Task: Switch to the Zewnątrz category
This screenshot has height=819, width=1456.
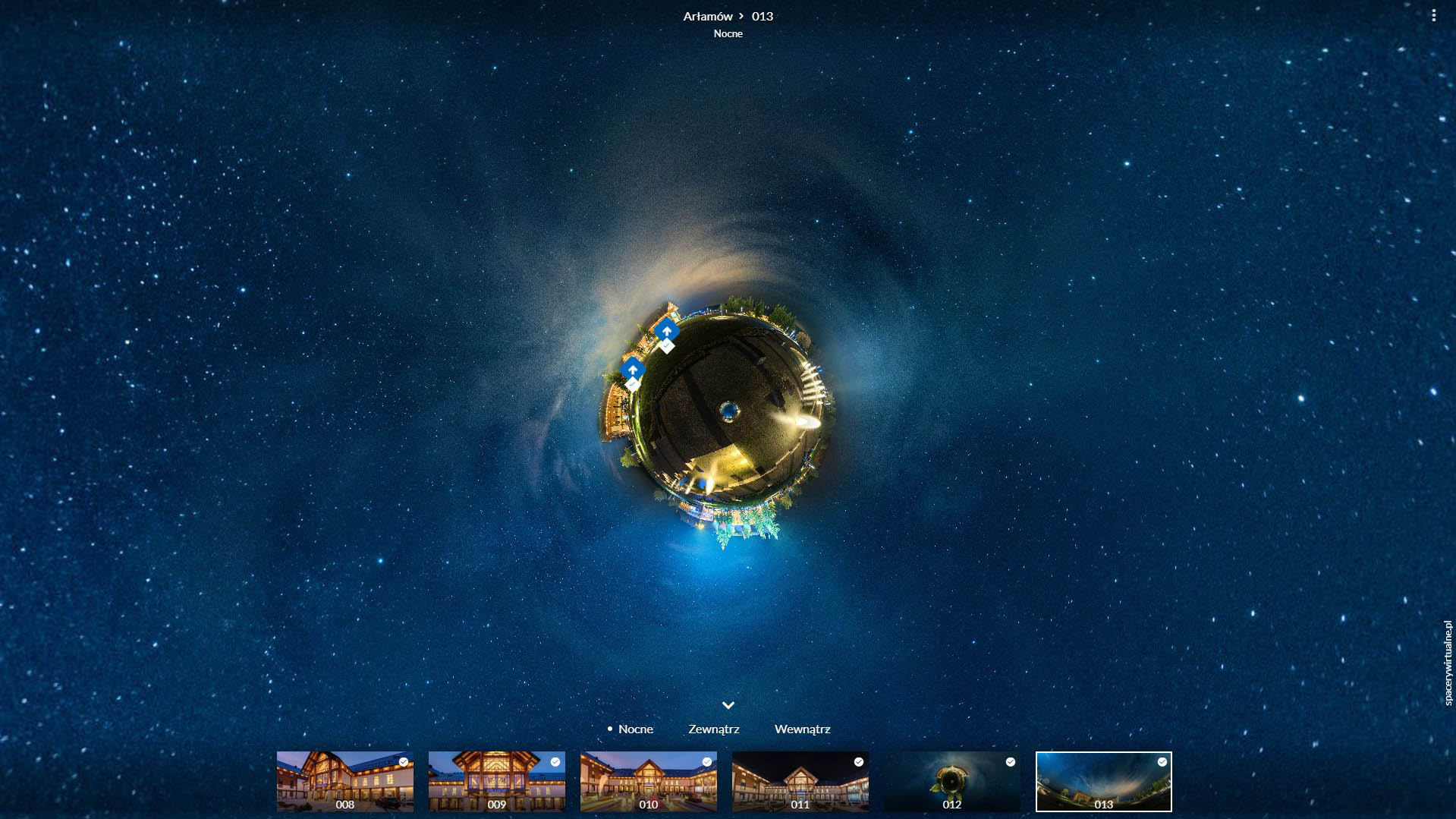Action: 713,729
